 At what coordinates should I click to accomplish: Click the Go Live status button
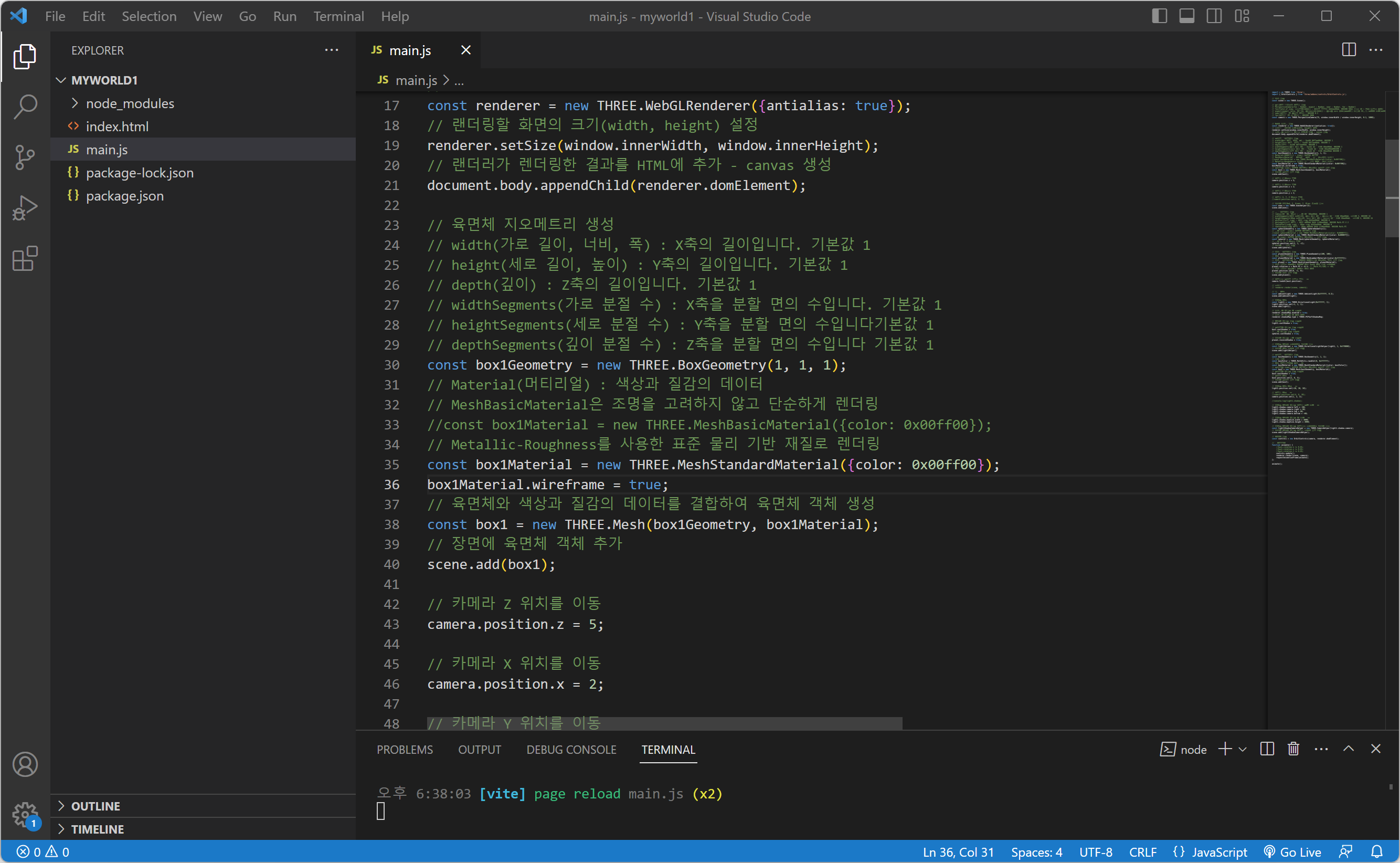[x=1293, y=851]
